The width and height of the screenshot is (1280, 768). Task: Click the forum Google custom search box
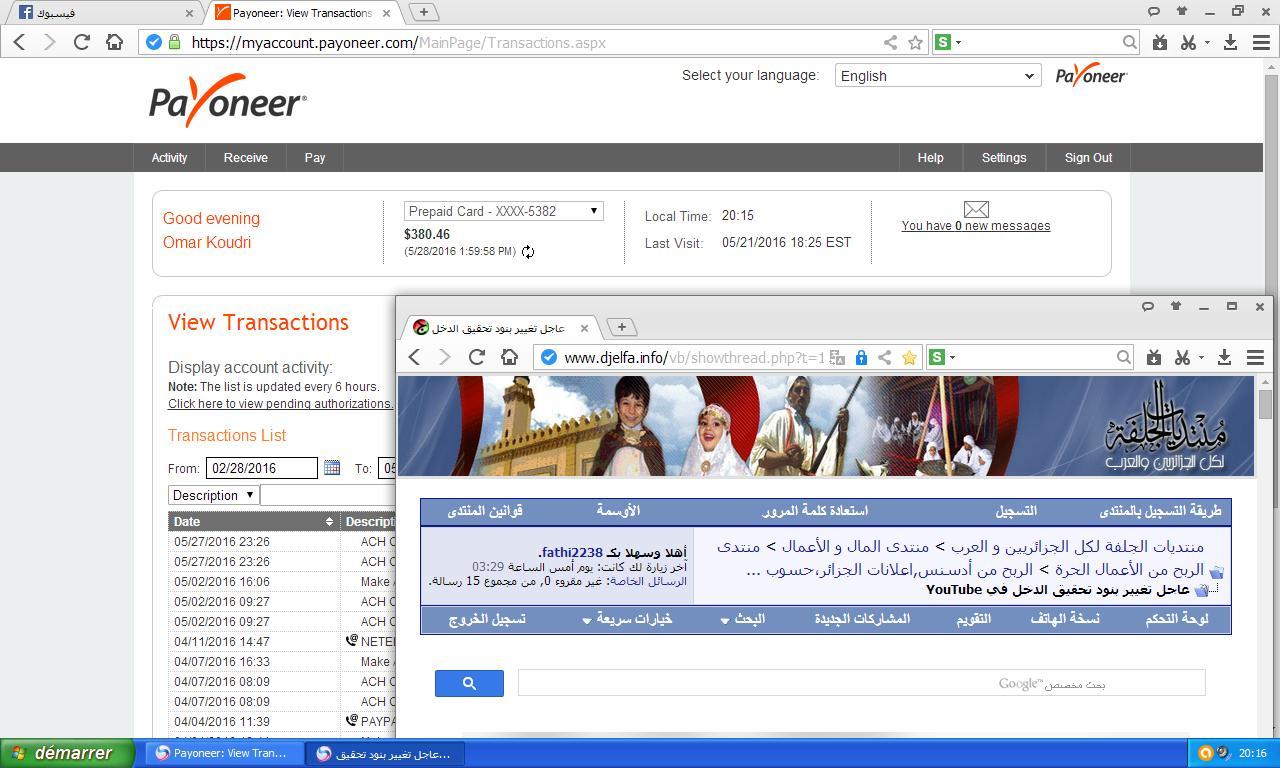[861, 683]
